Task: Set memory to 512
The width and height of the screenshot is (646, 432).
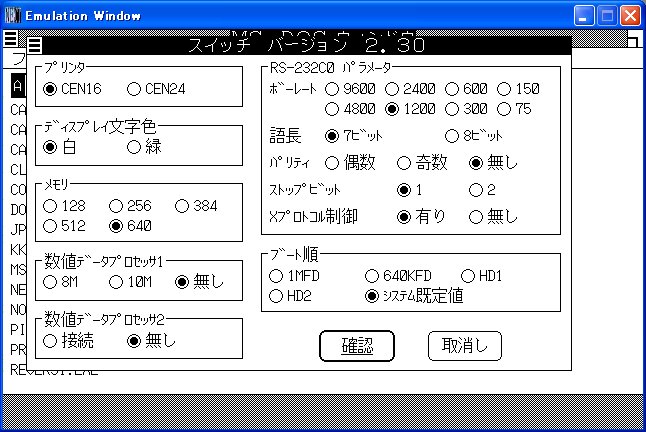Action: 50,226
